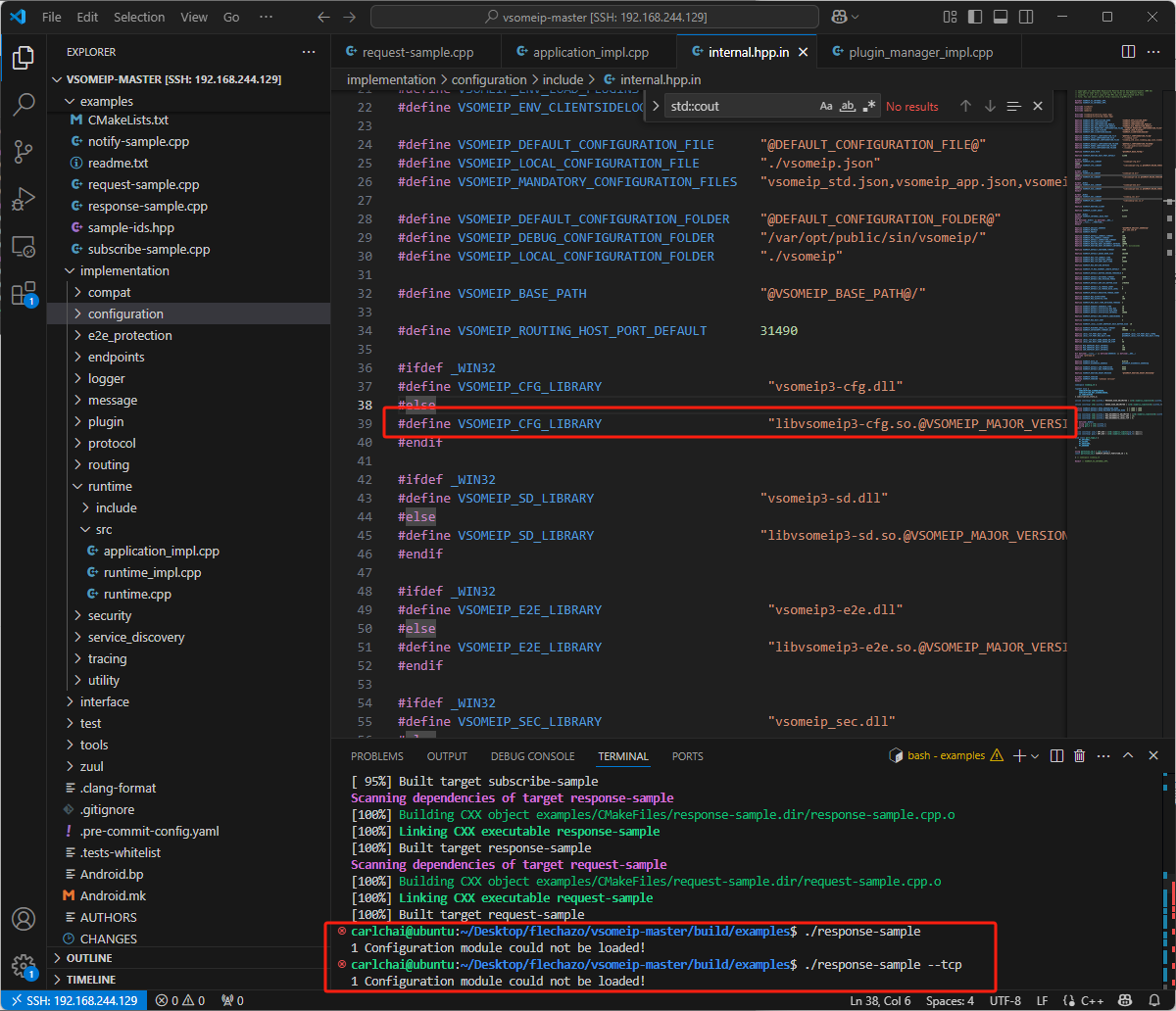Close the terminal panel
Screen dimensions: 1176x1011
click(x=1153, y=755)
